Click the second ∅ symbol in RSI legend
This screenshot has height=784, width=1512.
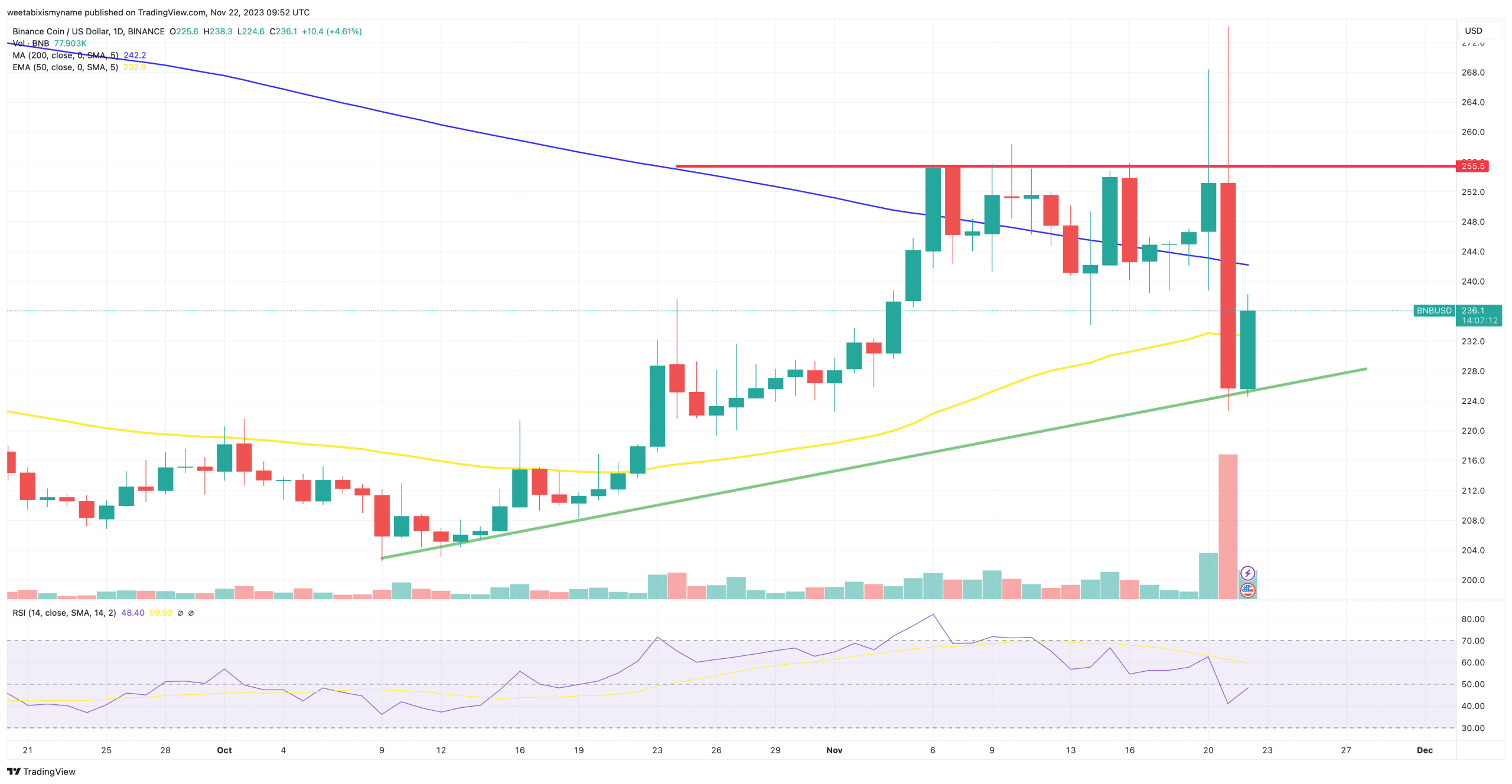[191, 613]
